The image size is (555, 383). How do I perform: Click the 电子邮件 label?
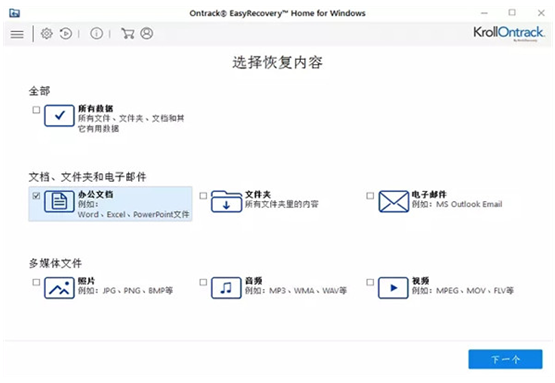click(429, 194)
